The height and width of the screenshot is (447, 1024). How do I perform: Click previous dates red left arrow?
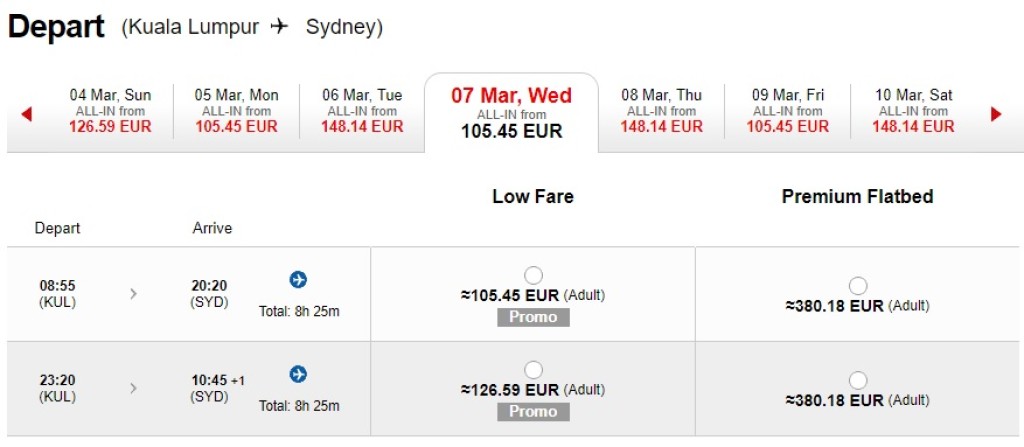click(26, 114)
